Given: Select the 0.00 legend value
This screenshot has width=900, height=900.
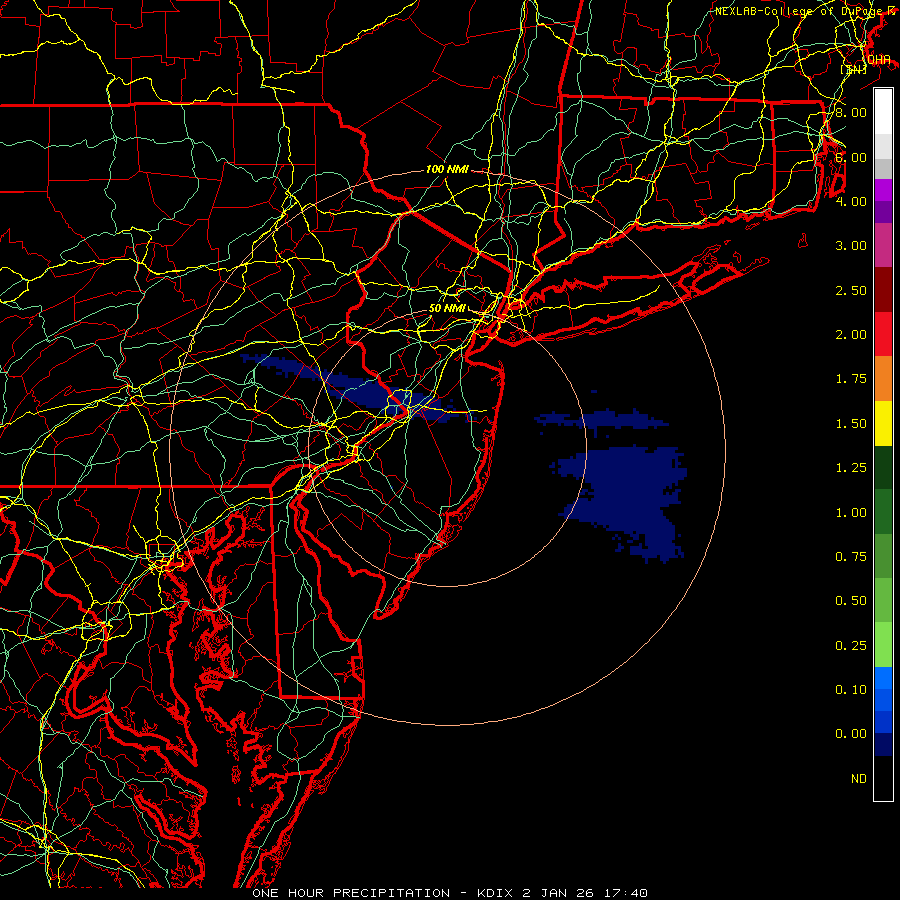Looking at the screenshot, I should pos(851,734).
